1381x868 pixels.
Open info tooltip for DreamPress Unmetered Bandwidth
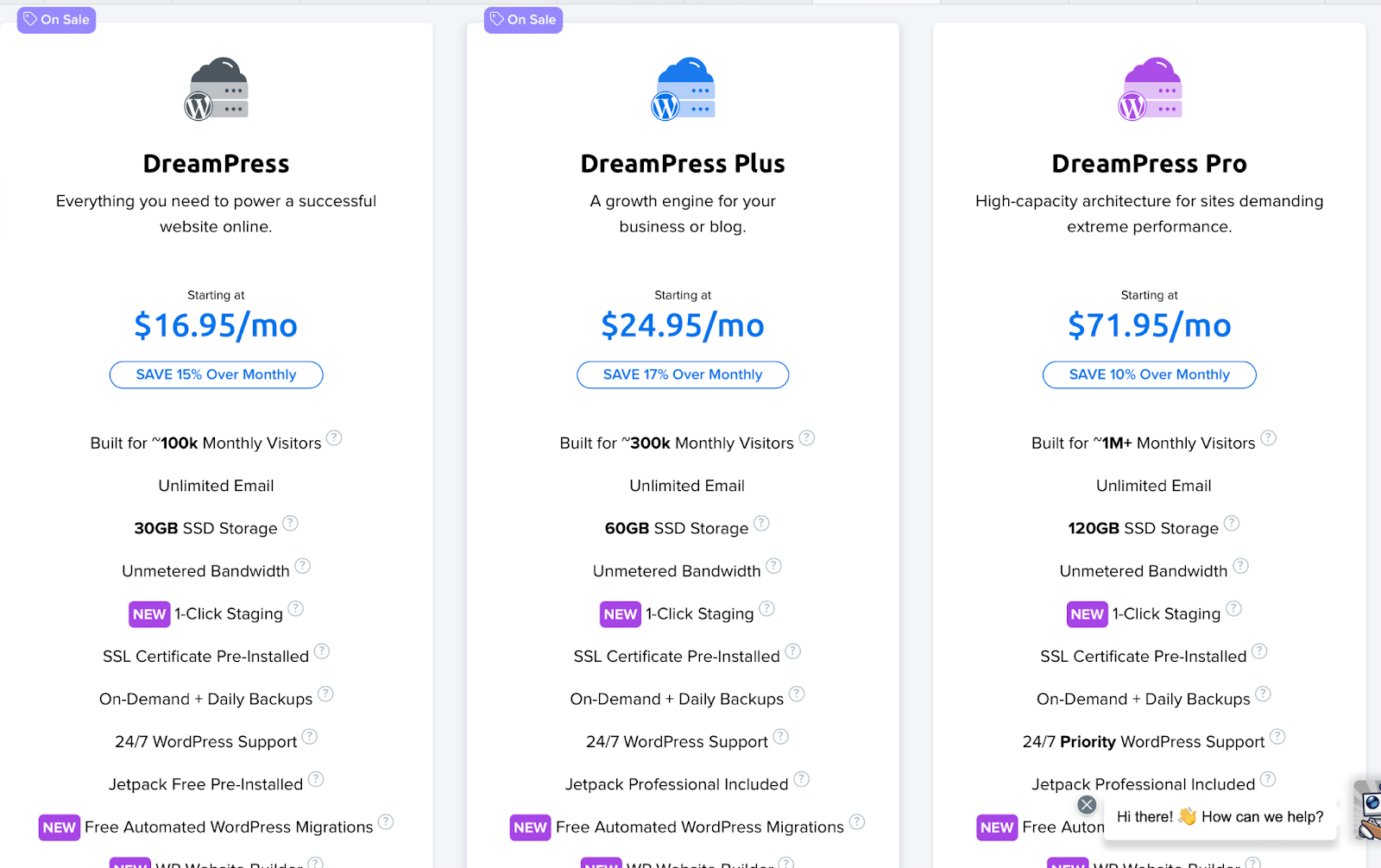[x=302, y=566]
